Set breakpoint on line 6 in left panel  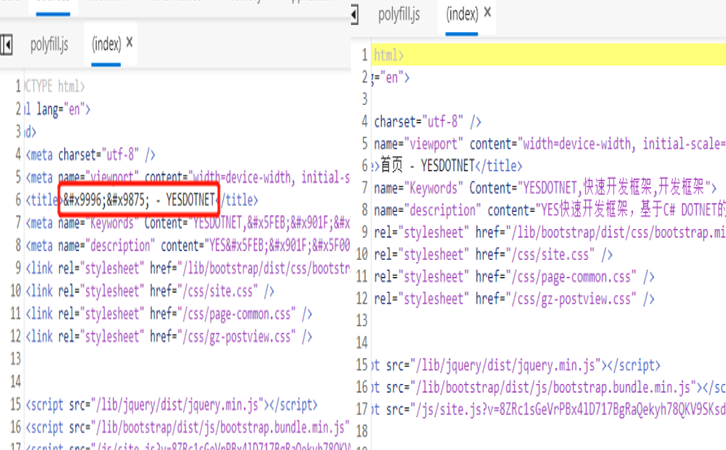(x=18, y=200)
